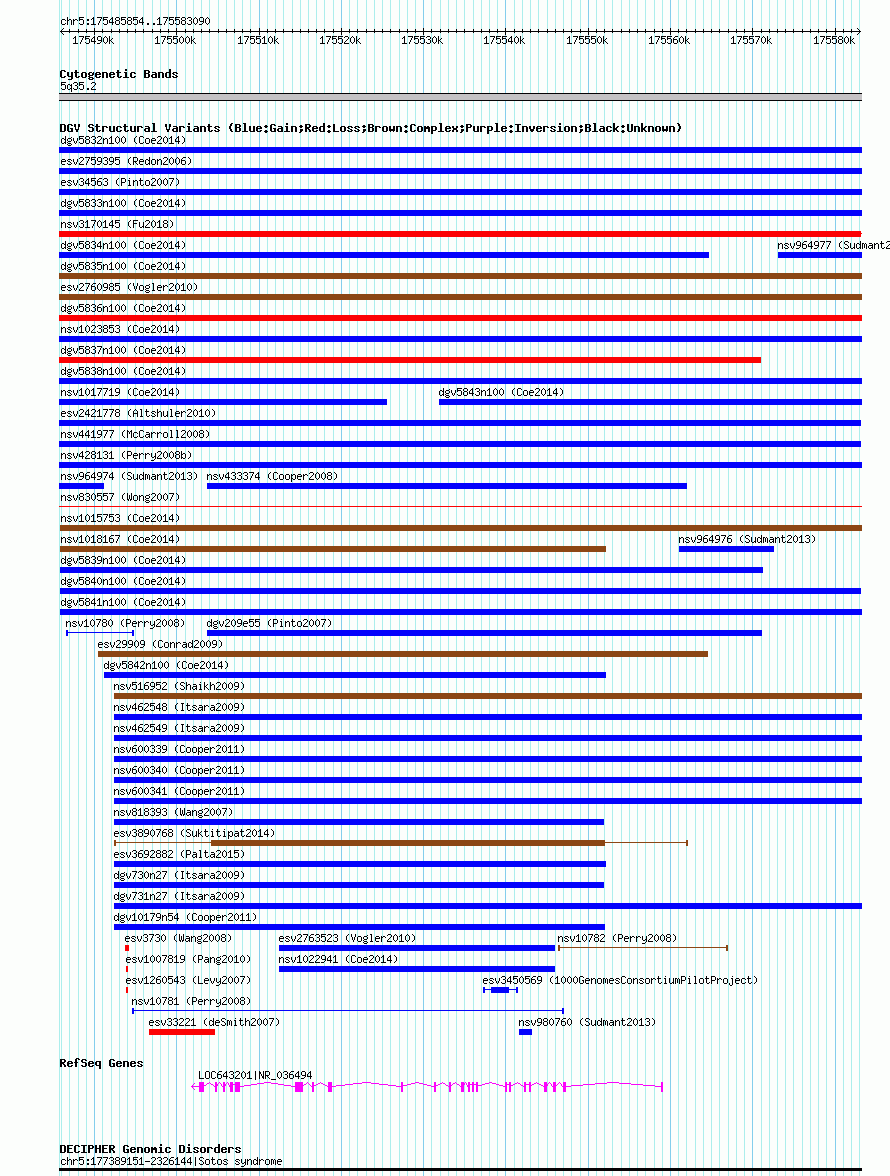
Task: Click esv1260543 (Levy2007) label
Action: (x=188, y=980)
